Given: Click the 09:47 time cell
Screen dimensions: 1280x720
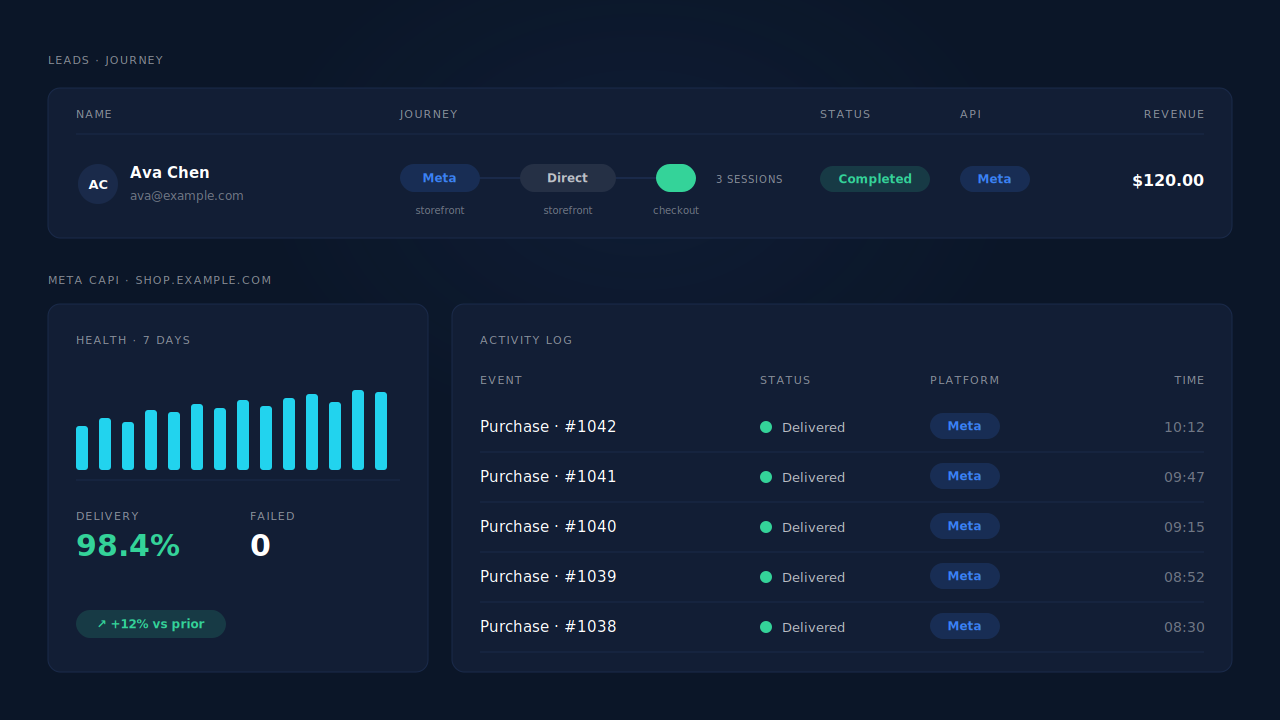Looking at the screenshot, I should click(1184, 477).
